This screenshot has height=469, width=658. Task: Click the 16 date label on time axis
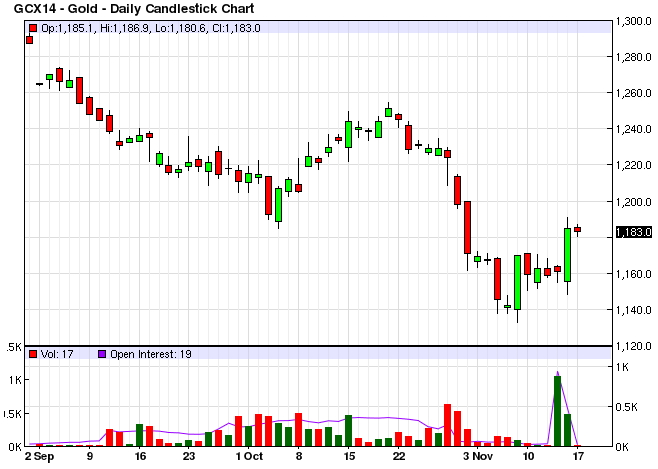140,456
